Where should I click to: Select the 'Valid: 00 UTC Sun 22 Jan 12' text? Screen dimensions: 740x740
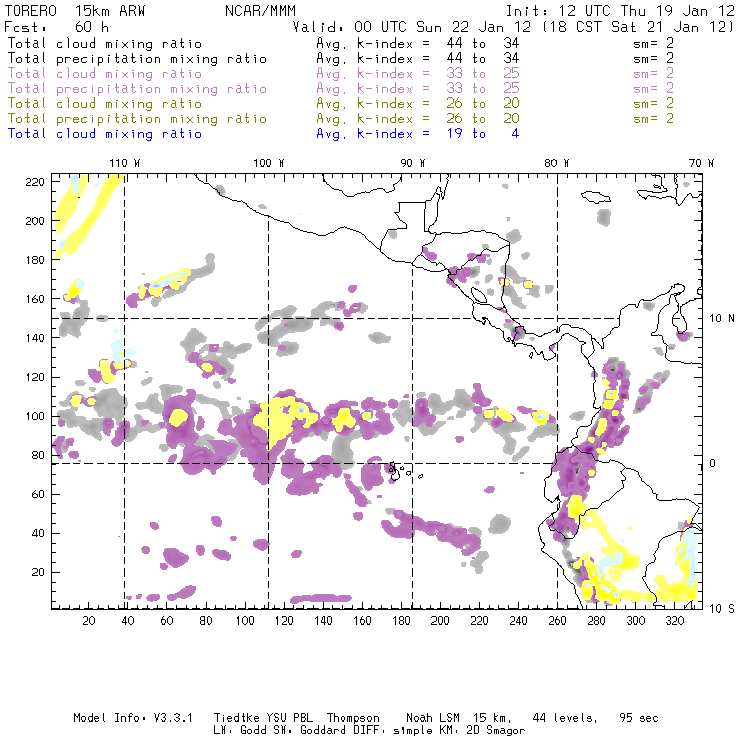[412, 27]
